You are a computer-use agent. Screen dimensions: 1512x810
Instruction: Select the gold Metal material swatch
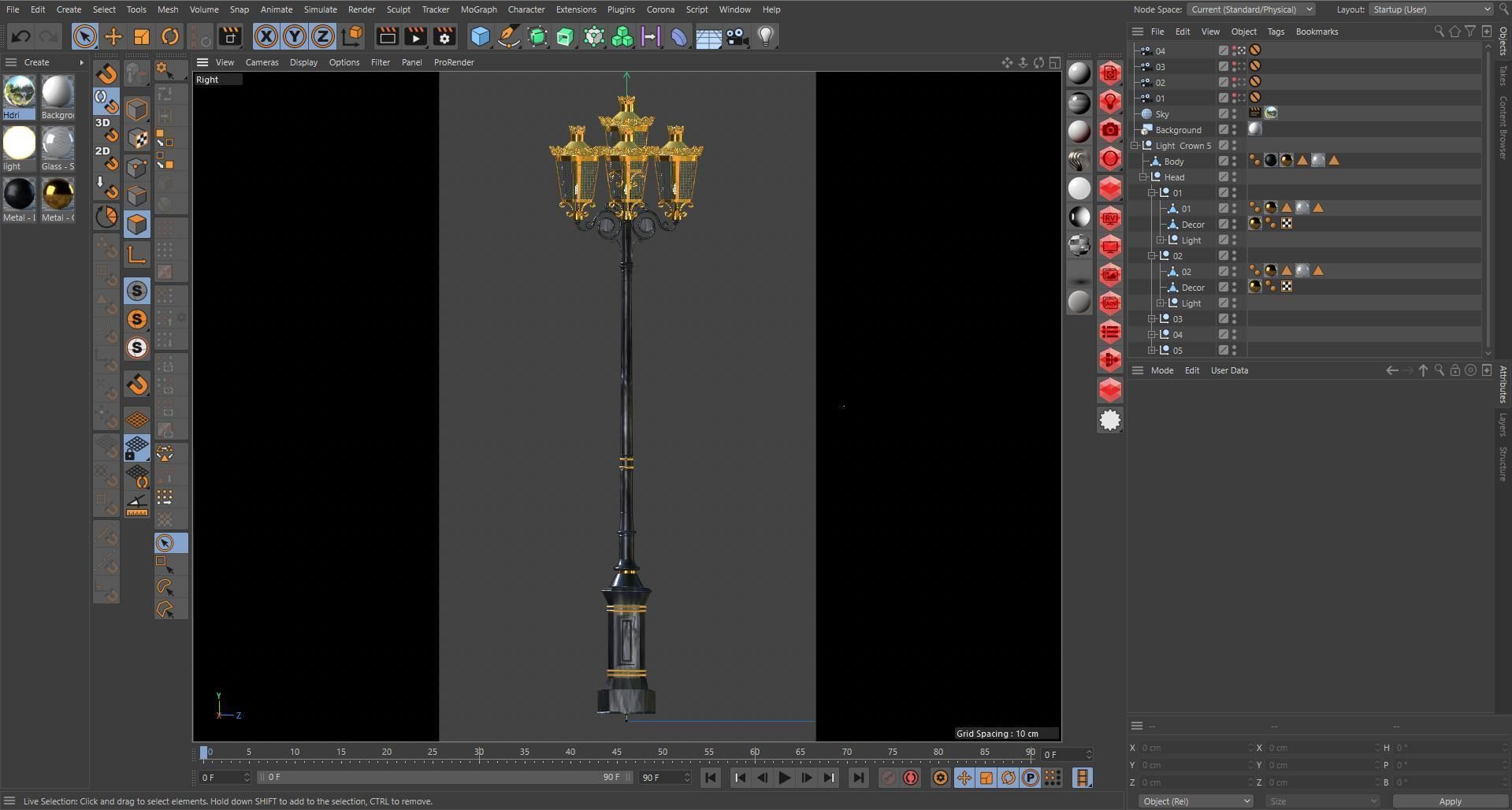tap(58, 199)
